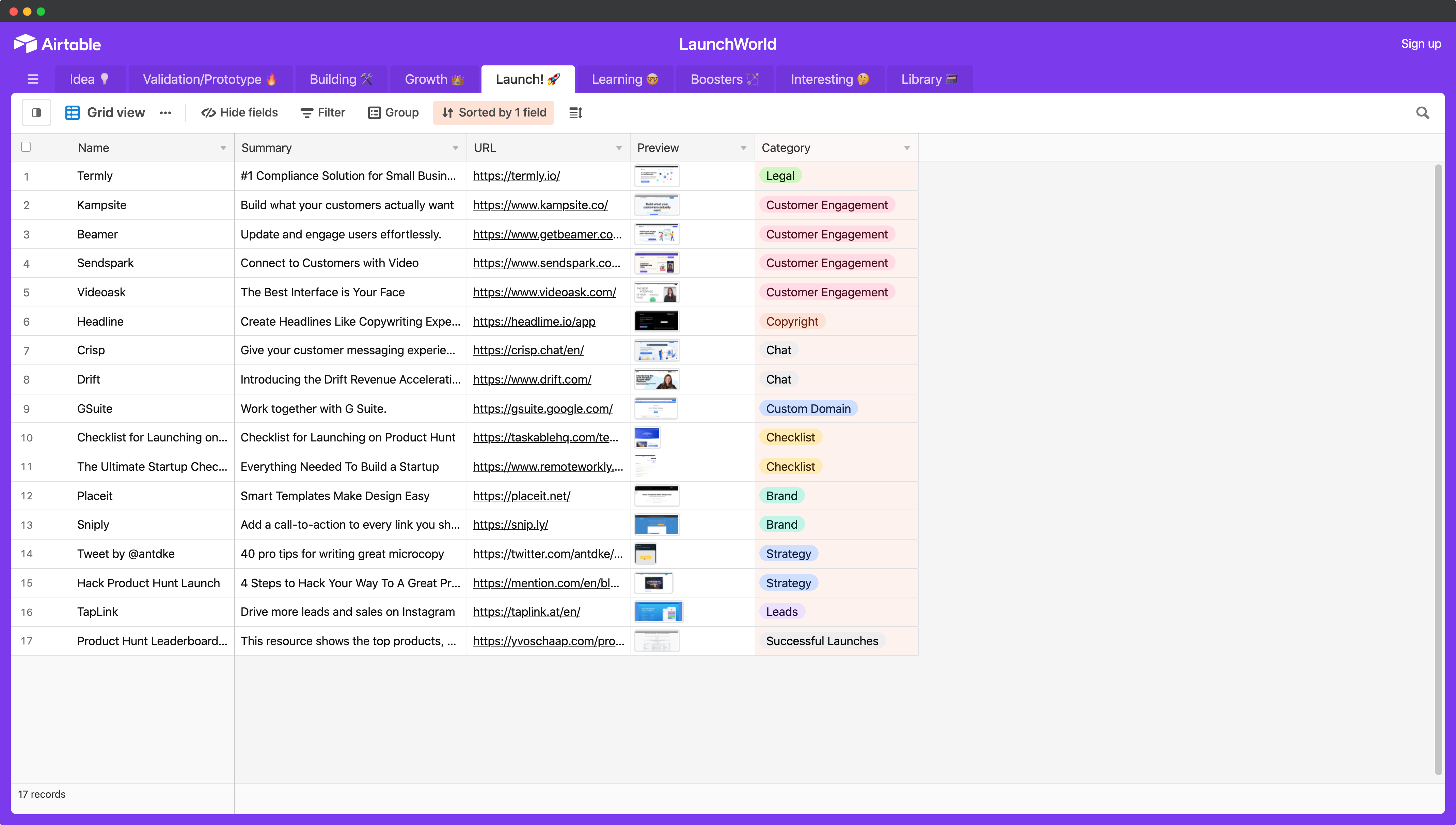Open the snip.ly link
Viewport: 1456px width, 825px height.
coord(510,525)
